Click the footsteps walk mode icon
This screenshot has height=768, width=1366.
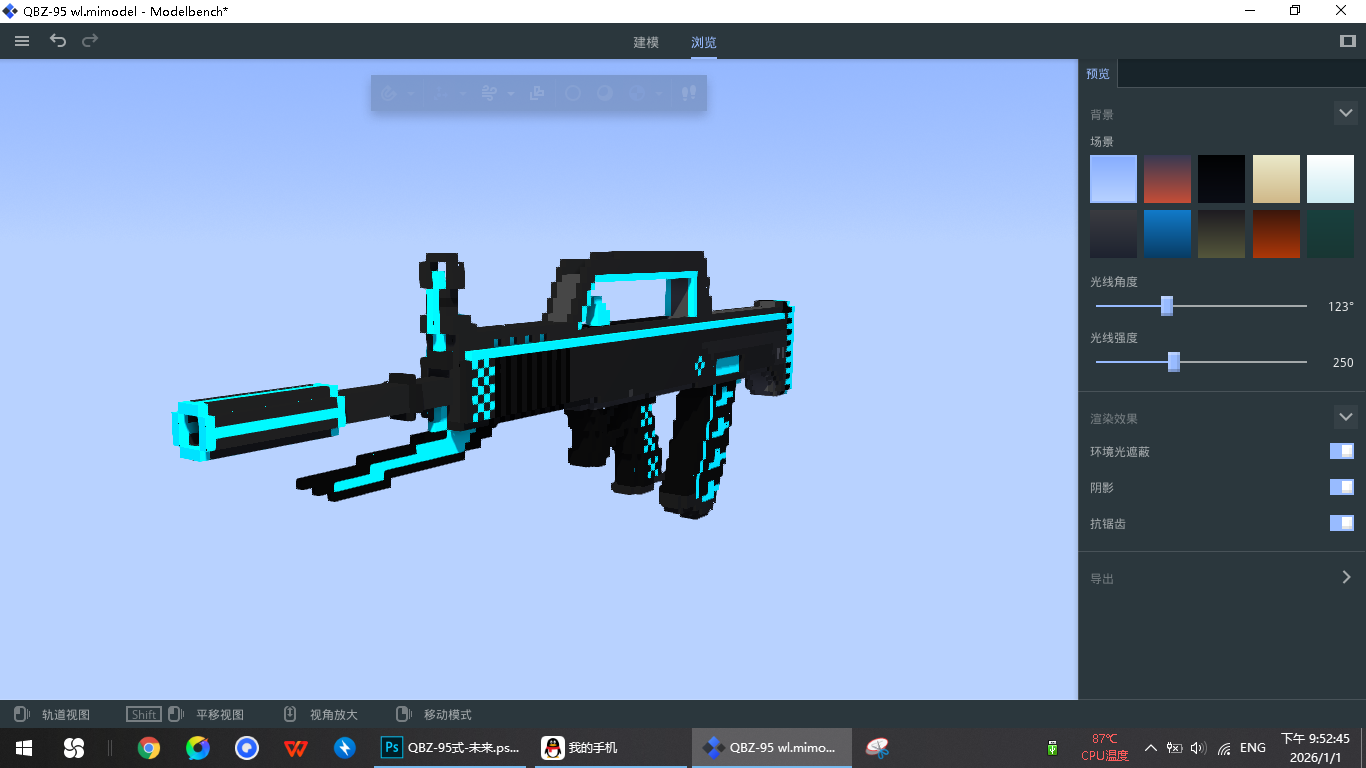click(x=688, y=93)
